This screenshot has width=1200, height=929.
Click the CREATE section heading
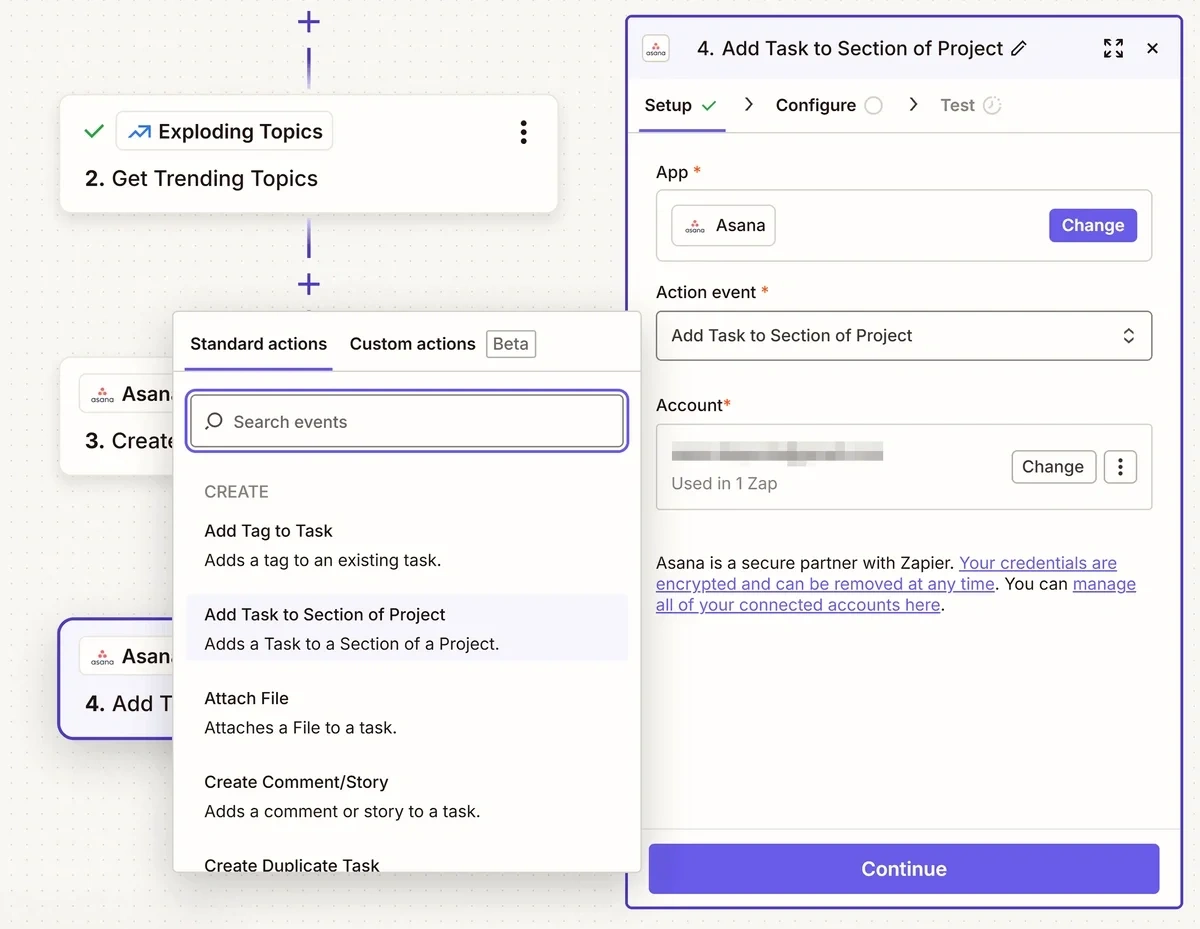pos(237,492)
